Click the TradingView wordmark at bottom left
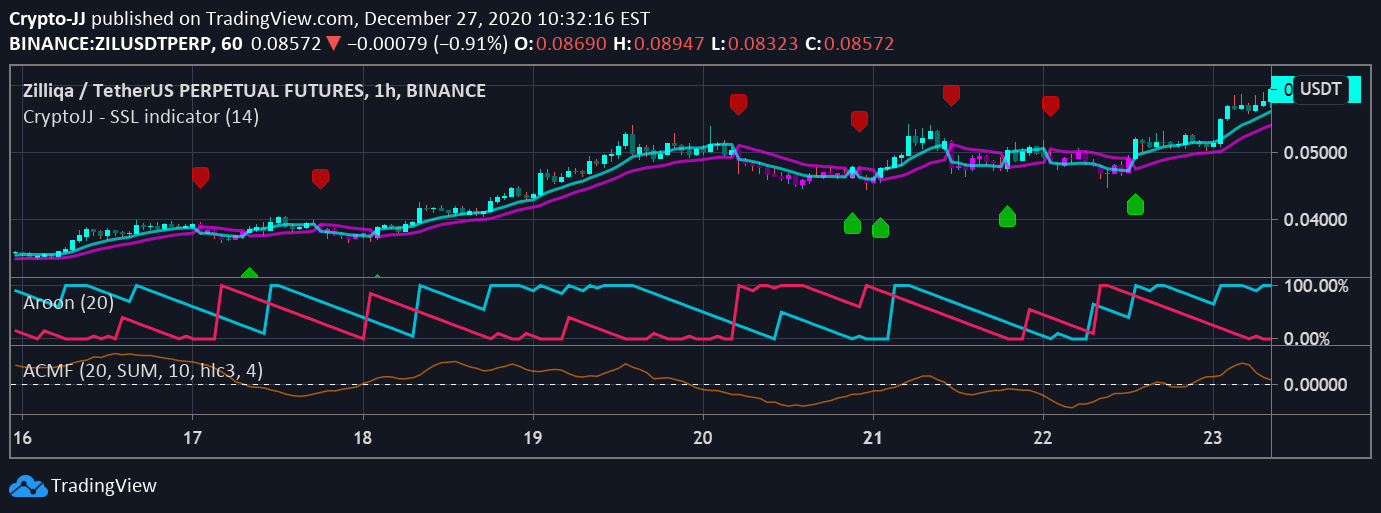Screen dimensions: 1381x513 point(104,486)
